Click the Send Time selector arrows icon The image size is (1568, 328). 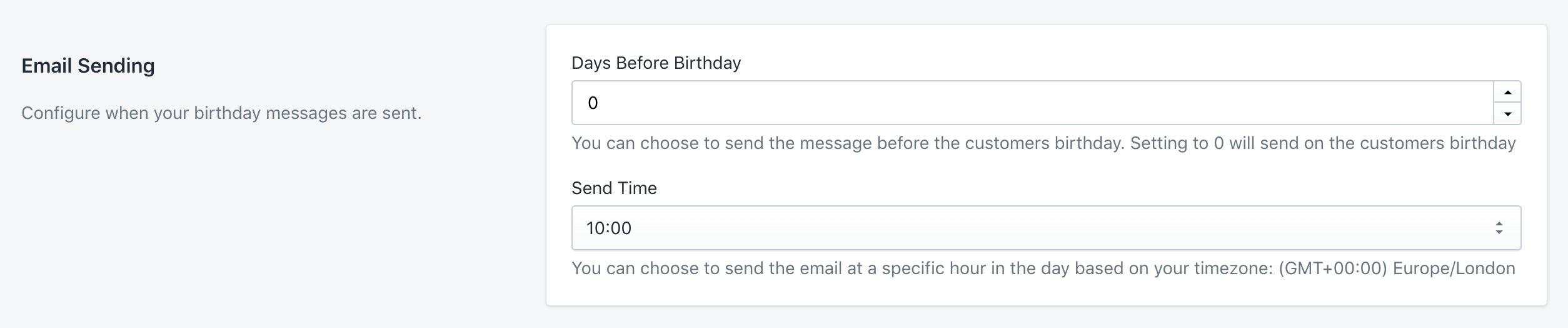click(1499, 228)
